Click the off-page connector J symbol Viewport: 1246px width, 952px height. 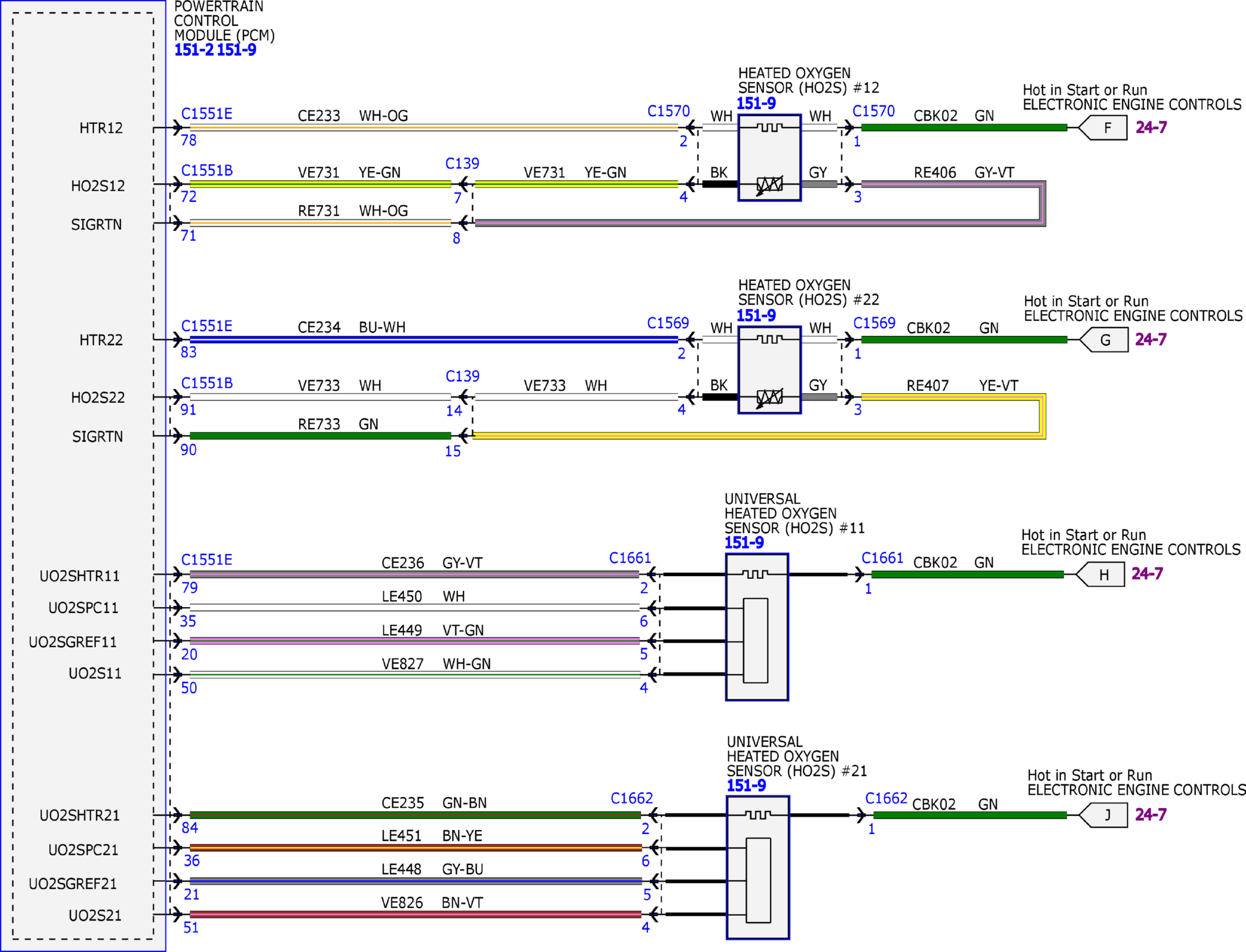pyautogui.click(x=1103, y=815)
